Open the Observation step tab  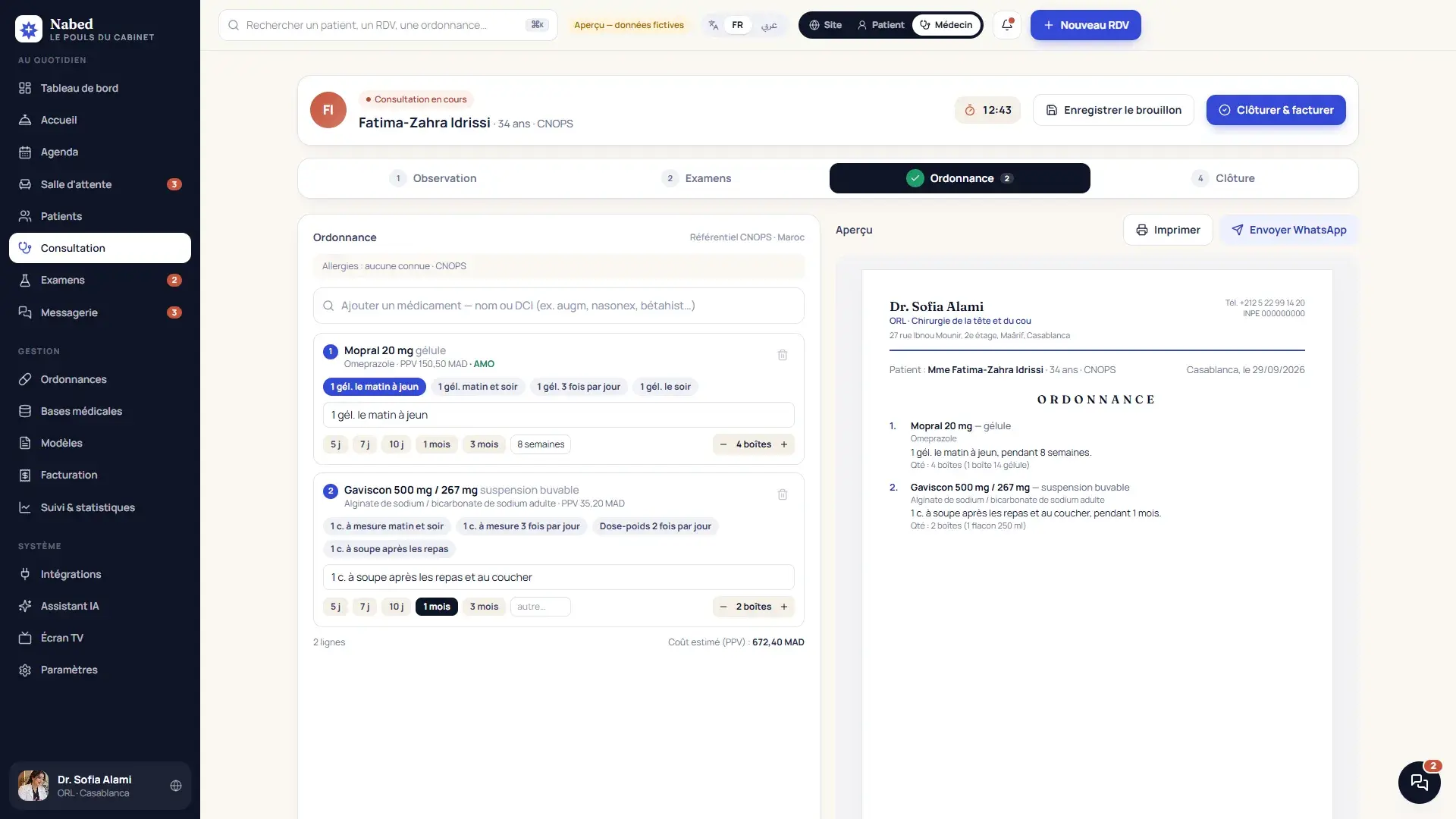(432, 178)
